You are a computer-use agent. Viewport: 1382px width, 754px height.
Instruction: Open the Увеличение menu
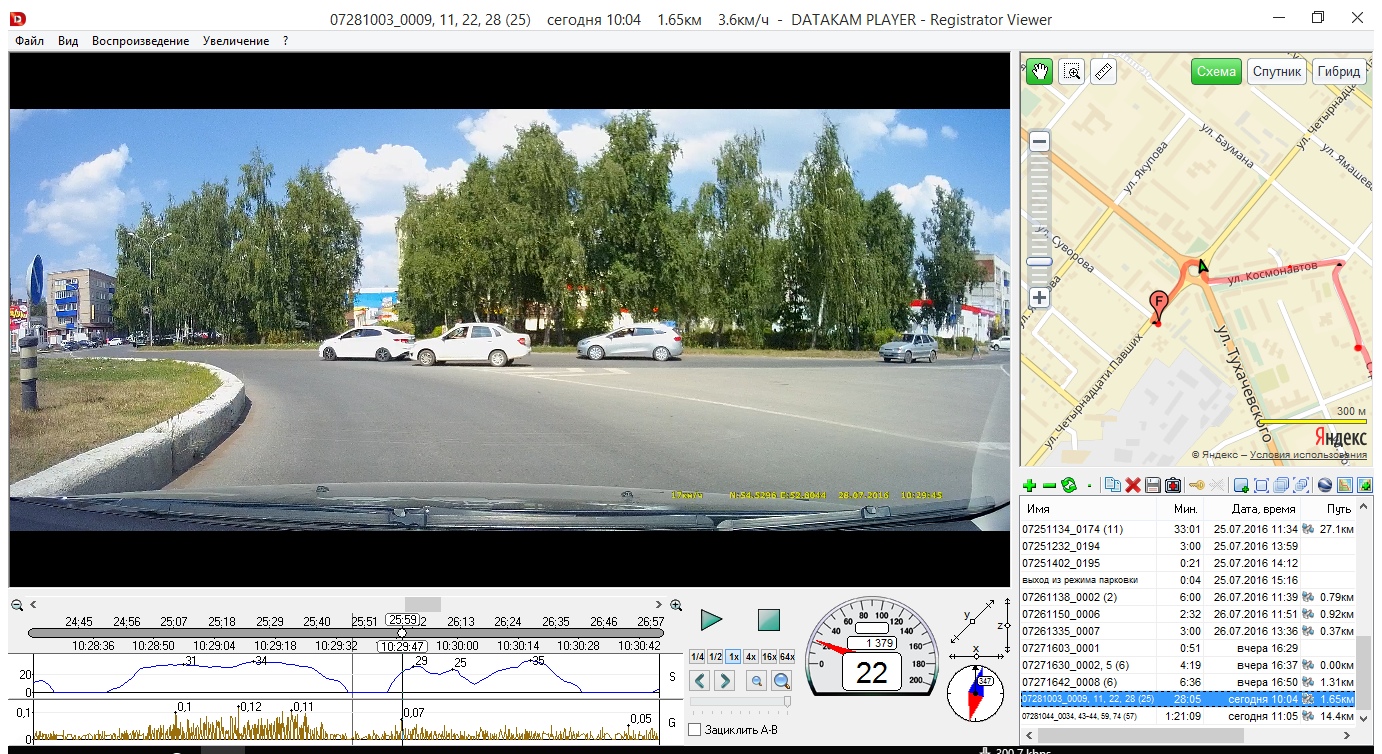[235, 41]
